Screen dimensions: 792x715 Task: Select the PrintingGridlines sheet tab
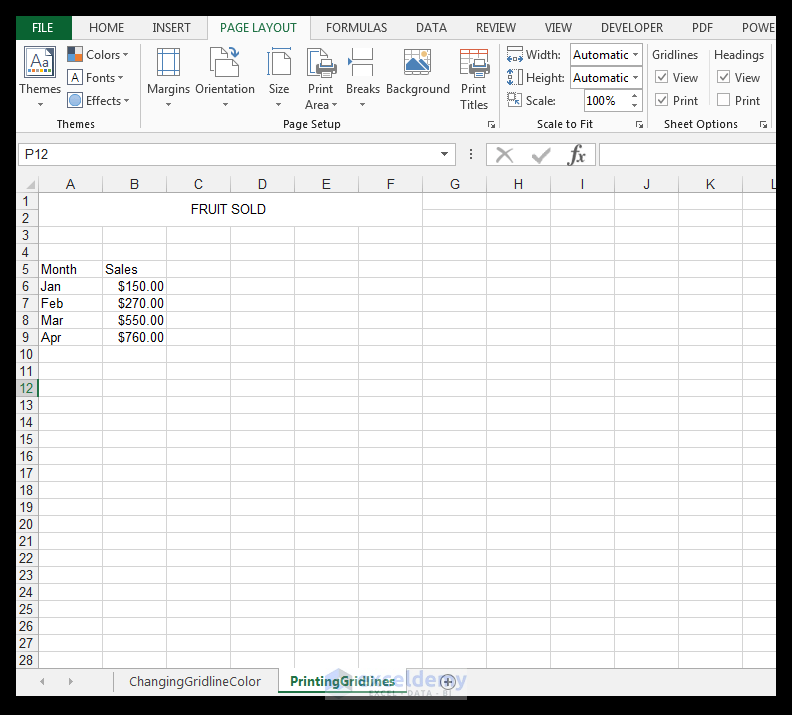pos(342,682)
